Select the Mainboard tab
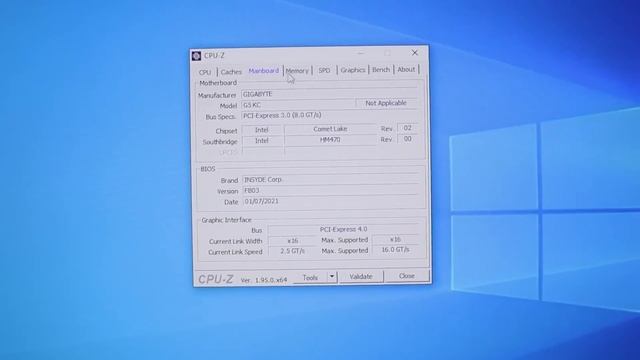 point(264,71)
